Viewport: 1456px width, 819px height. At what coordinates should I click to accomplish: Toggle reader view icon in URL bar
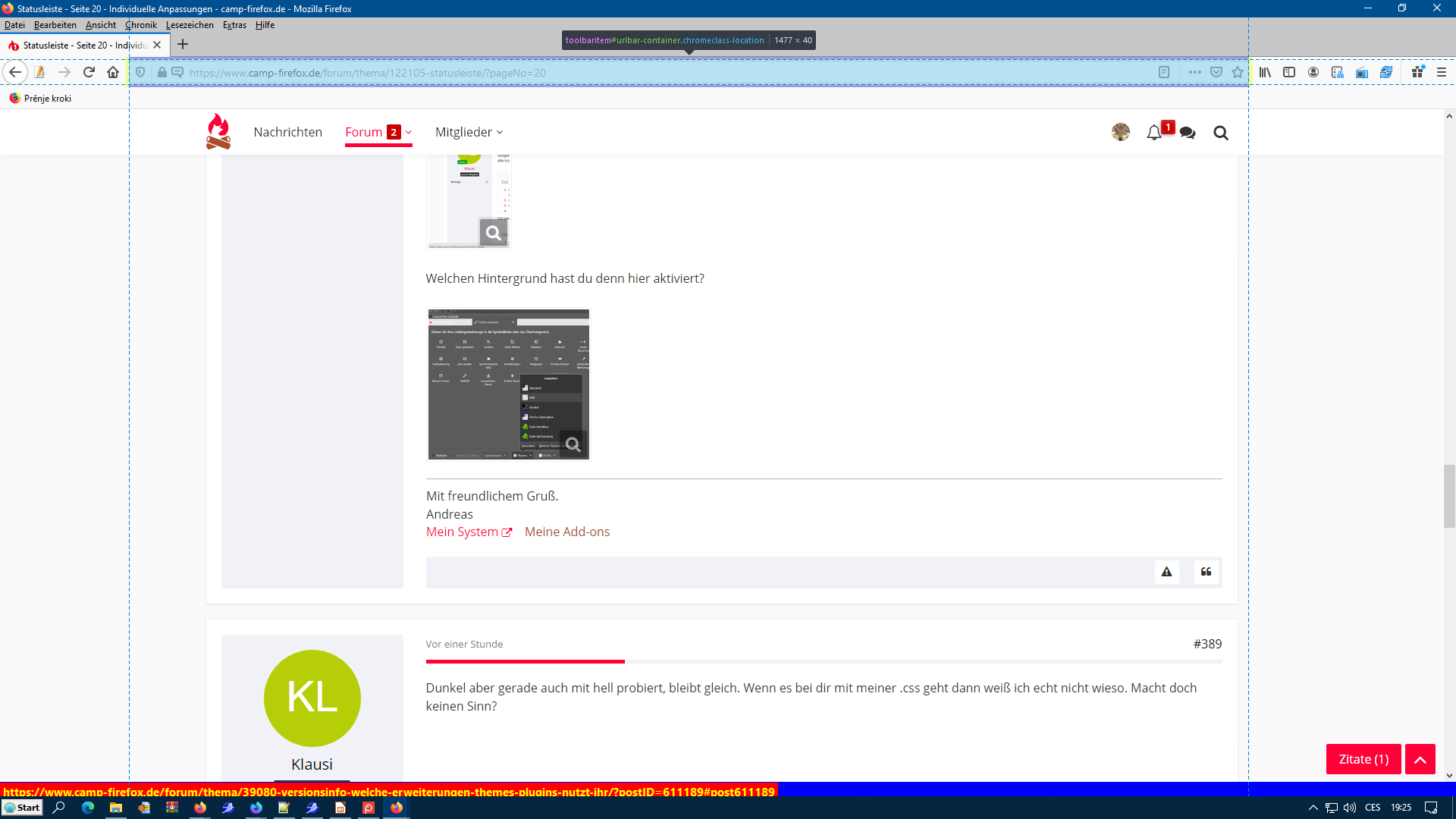[x=1164, y=73]
